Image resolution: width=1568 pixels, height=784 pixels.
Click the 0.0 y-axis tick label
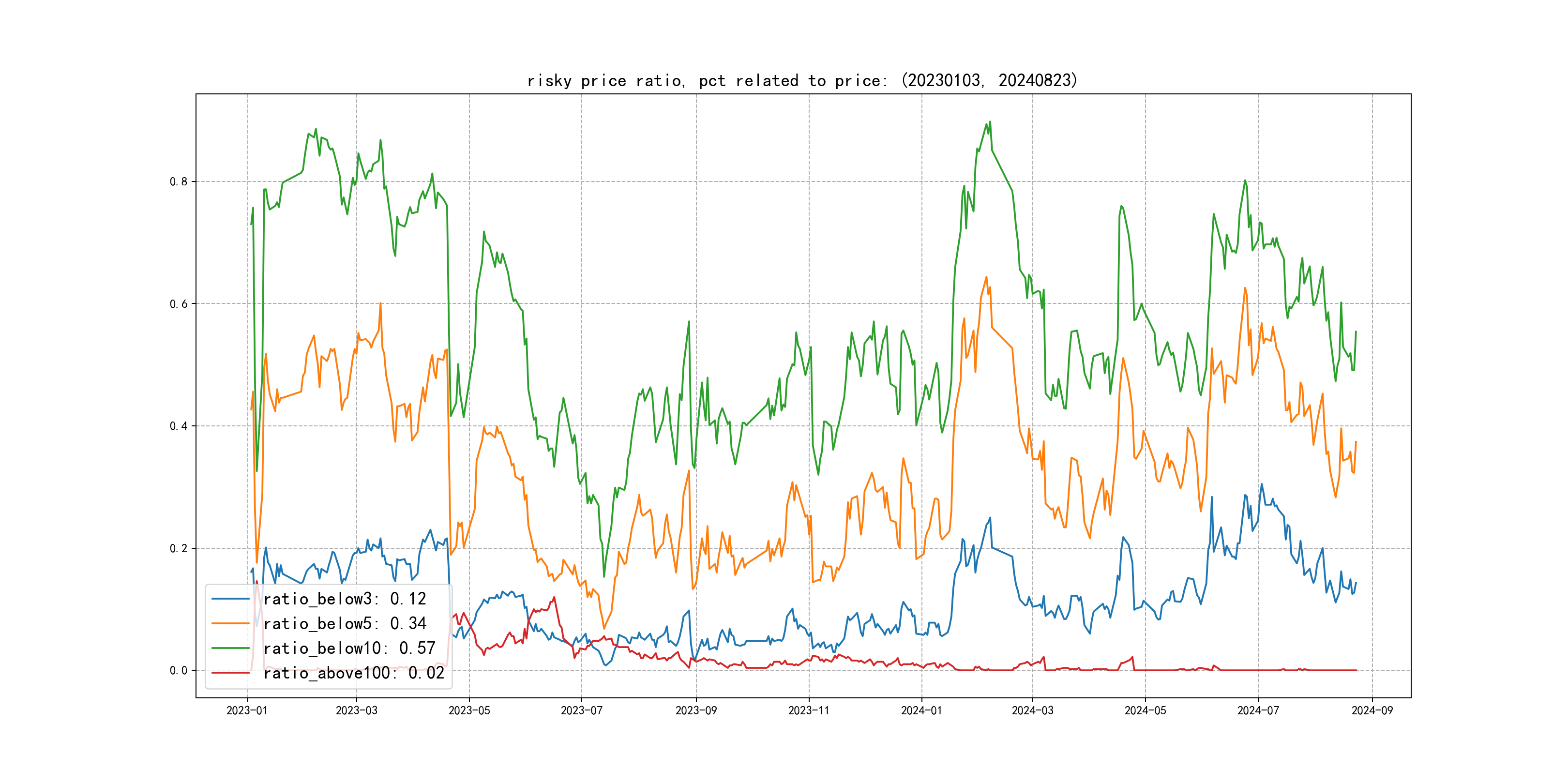(x=179, y=670)
